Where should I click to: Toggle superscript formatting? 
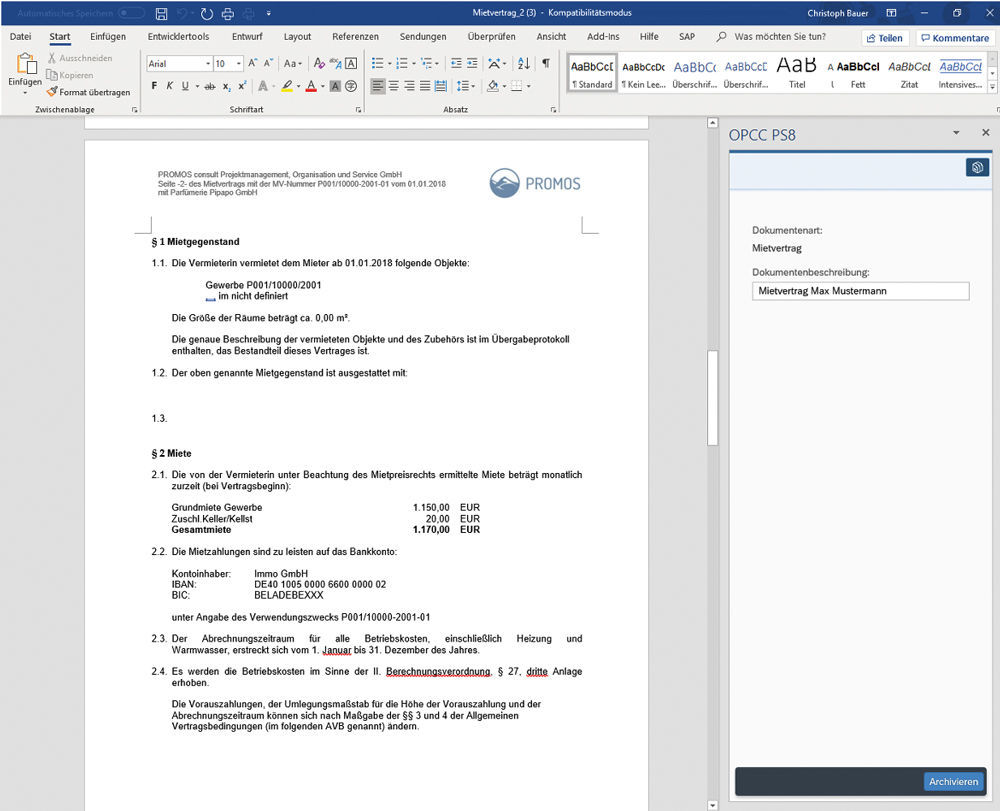coord(241,86)
